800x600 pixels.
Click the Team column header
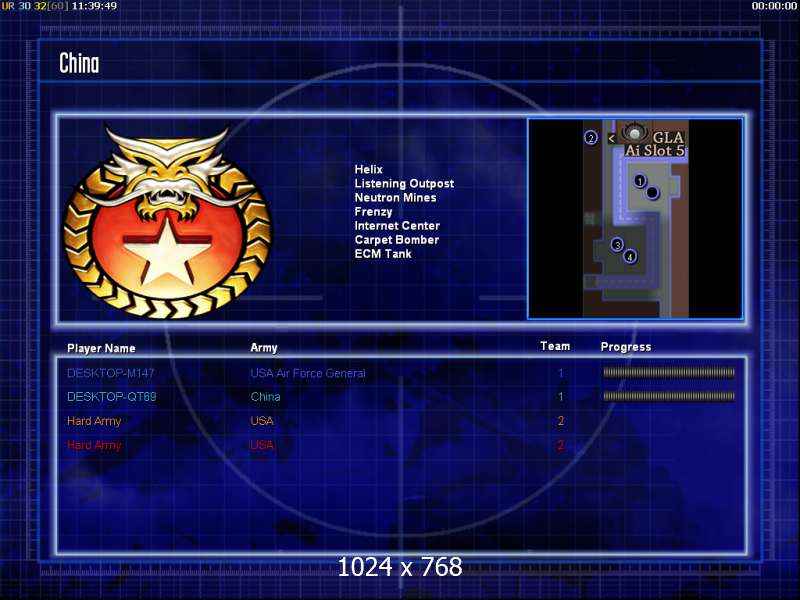(555, 346)
